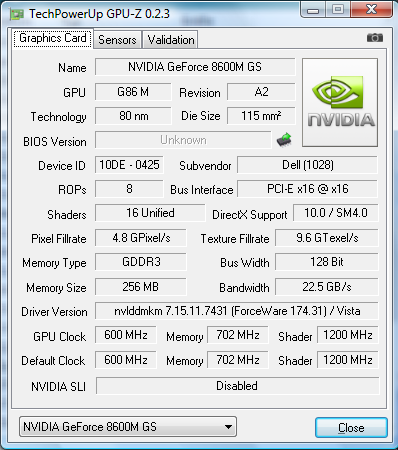Viewport: 398px width, 450px height.
Task: Click the Driver Version field nvlddmkm 7.15.11.7431
Action: [237, 311]
